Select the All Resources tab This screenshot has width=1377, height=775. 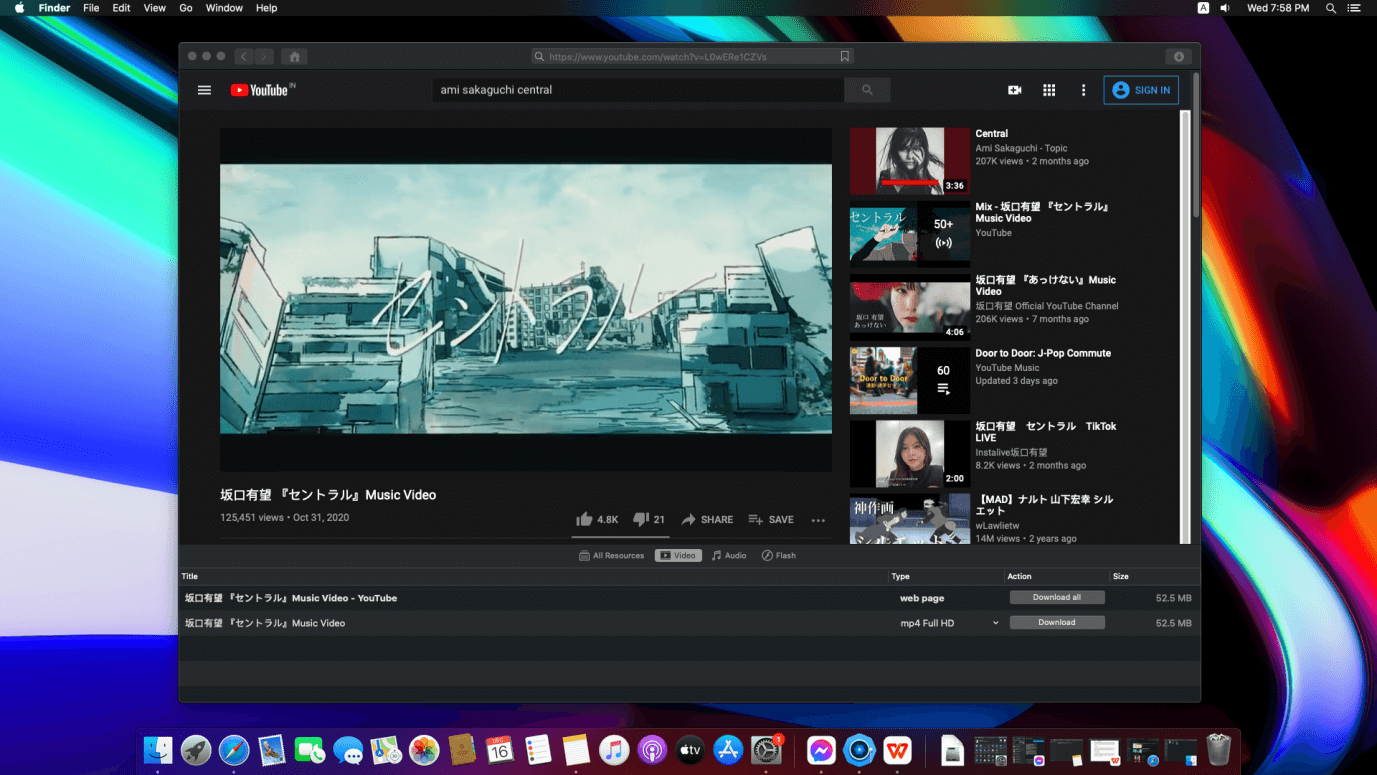(612, 555)
